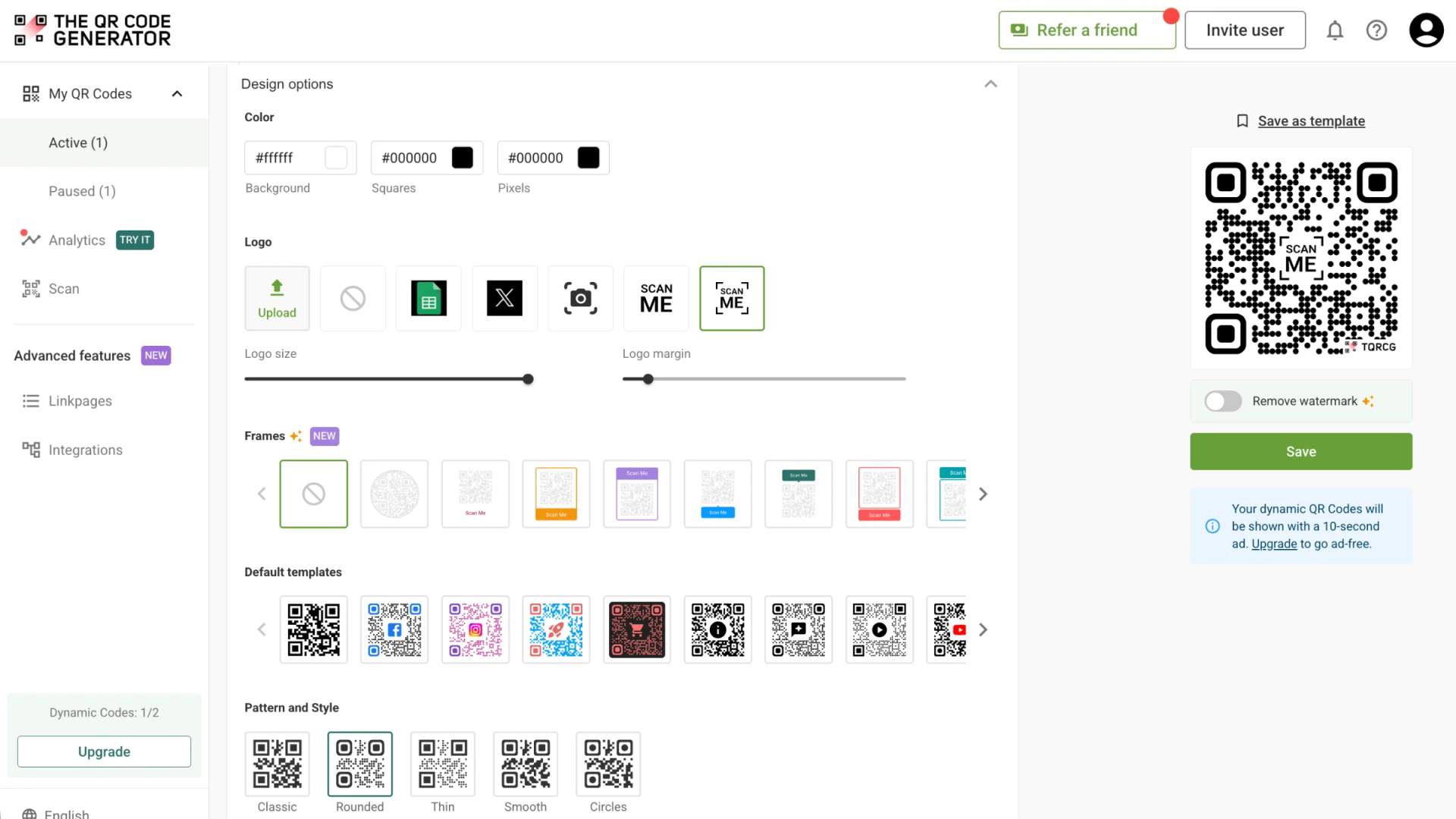Open the help question mark icon
The height and width of the screenshot is (819, 1456).
click(1376, 30)
